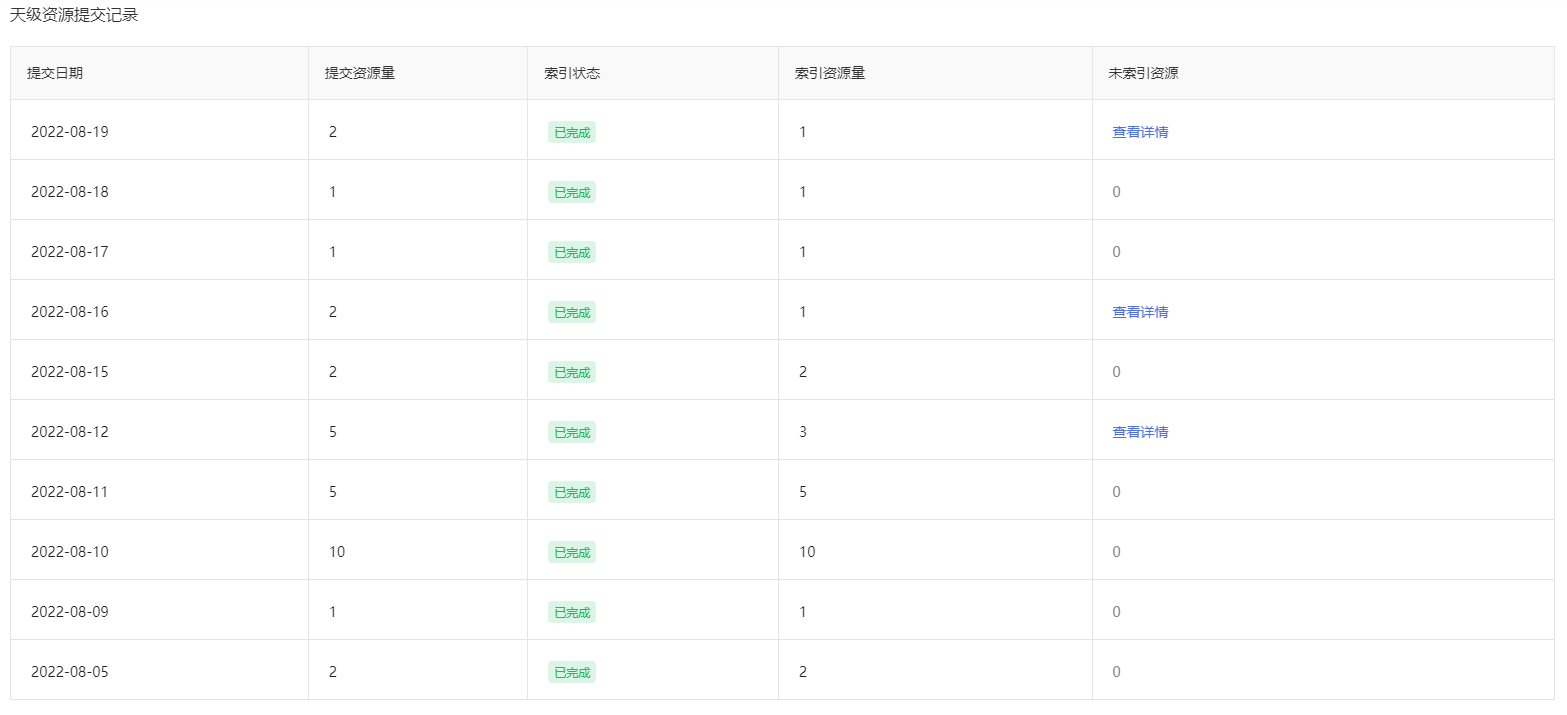Click the 天级资源提交记录 title text
This screenshot has width=1567, height=715.
[x=74, y=16]
